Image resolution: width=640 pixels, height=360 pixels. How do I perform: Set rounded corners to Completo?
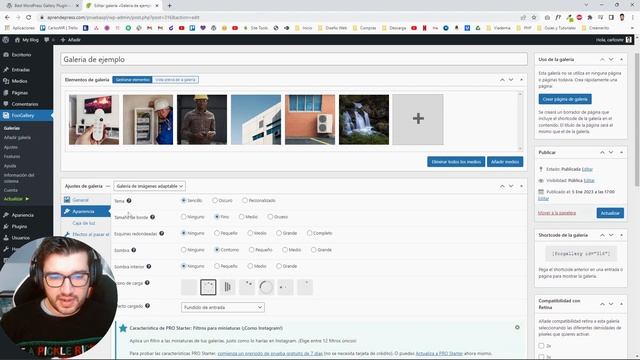click(309, 233)
